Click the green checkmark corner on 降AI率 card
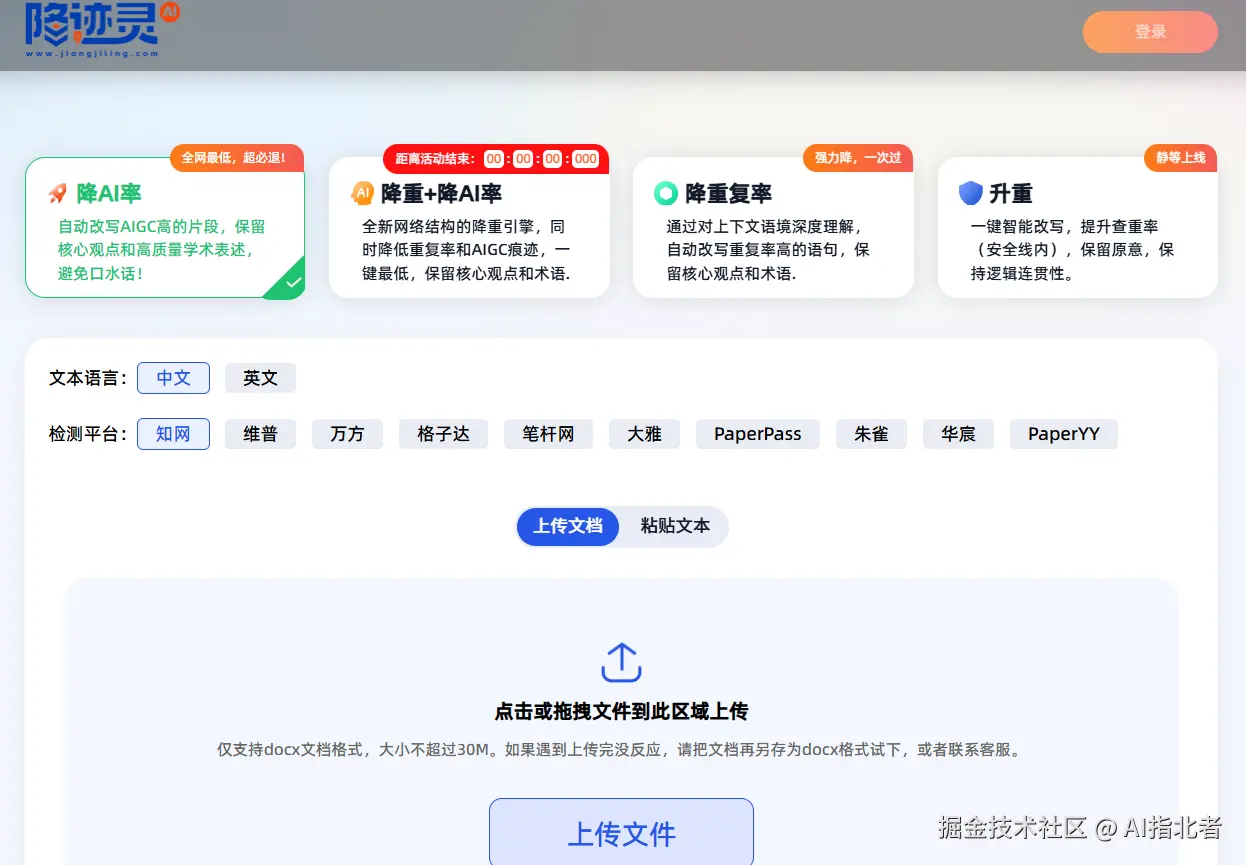Screen dimensions: 1246x865 pyautogui.click(x=287, y=280)
